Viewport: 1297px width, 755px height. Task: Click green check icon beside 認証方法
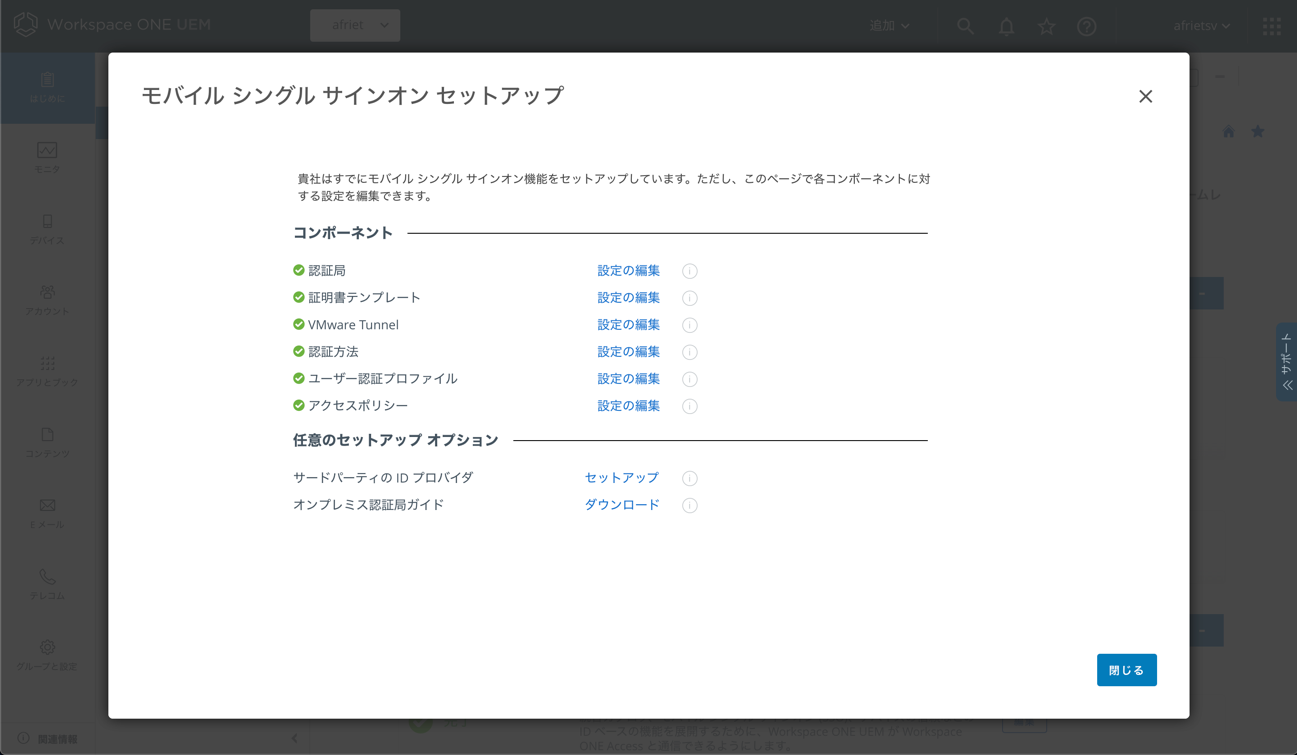click(x=298, y=351)
